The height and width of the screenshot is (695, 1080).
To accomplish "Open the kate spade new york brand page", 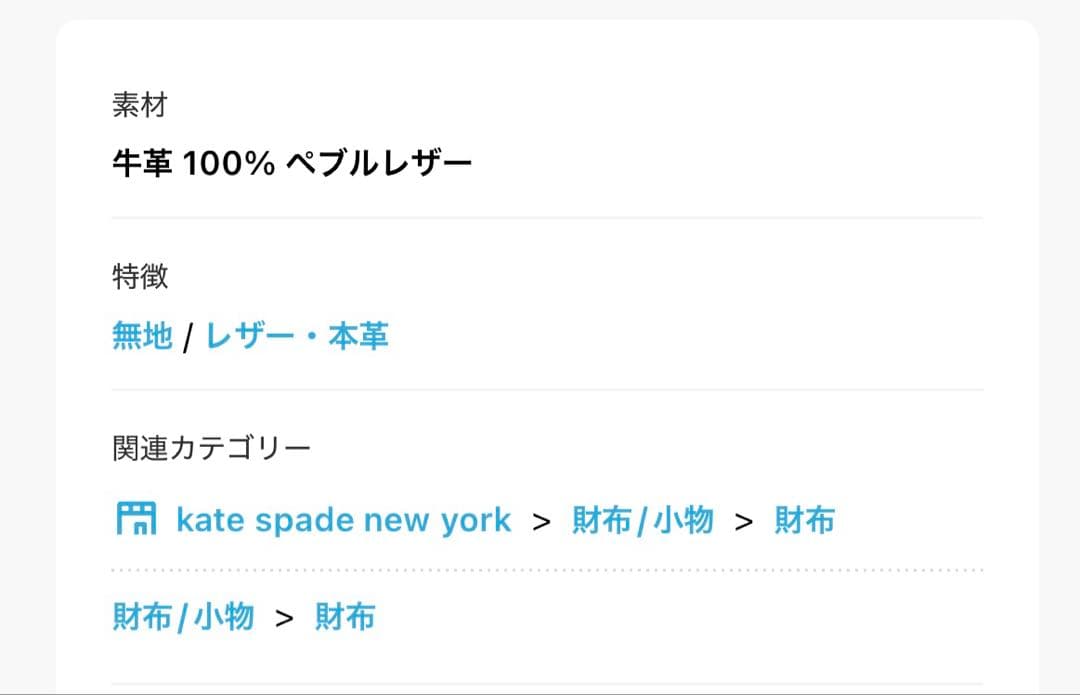I will click(x=342, y=519).
